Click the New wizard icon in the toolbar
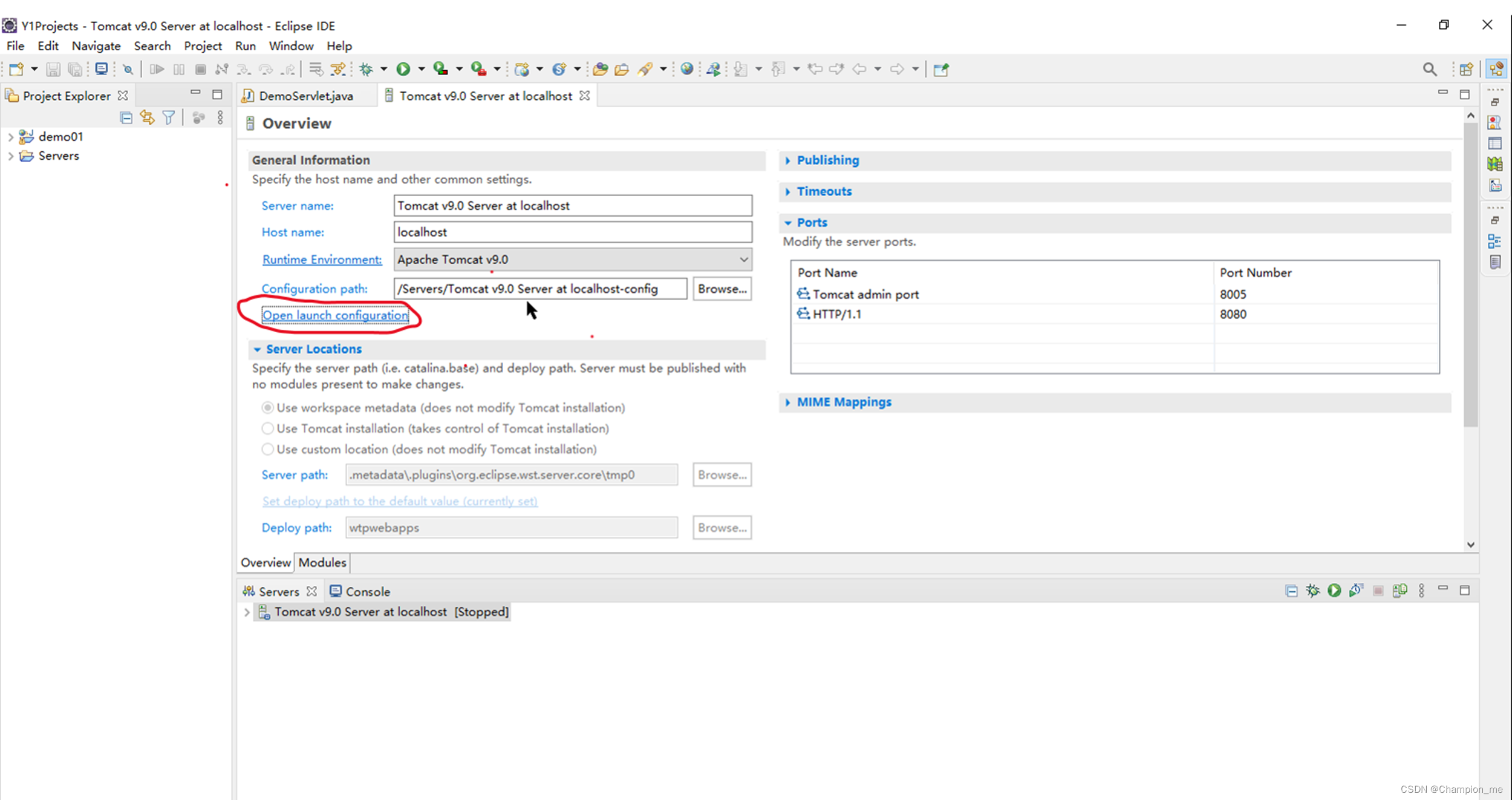1512x800 pixels. pos(16,70)
